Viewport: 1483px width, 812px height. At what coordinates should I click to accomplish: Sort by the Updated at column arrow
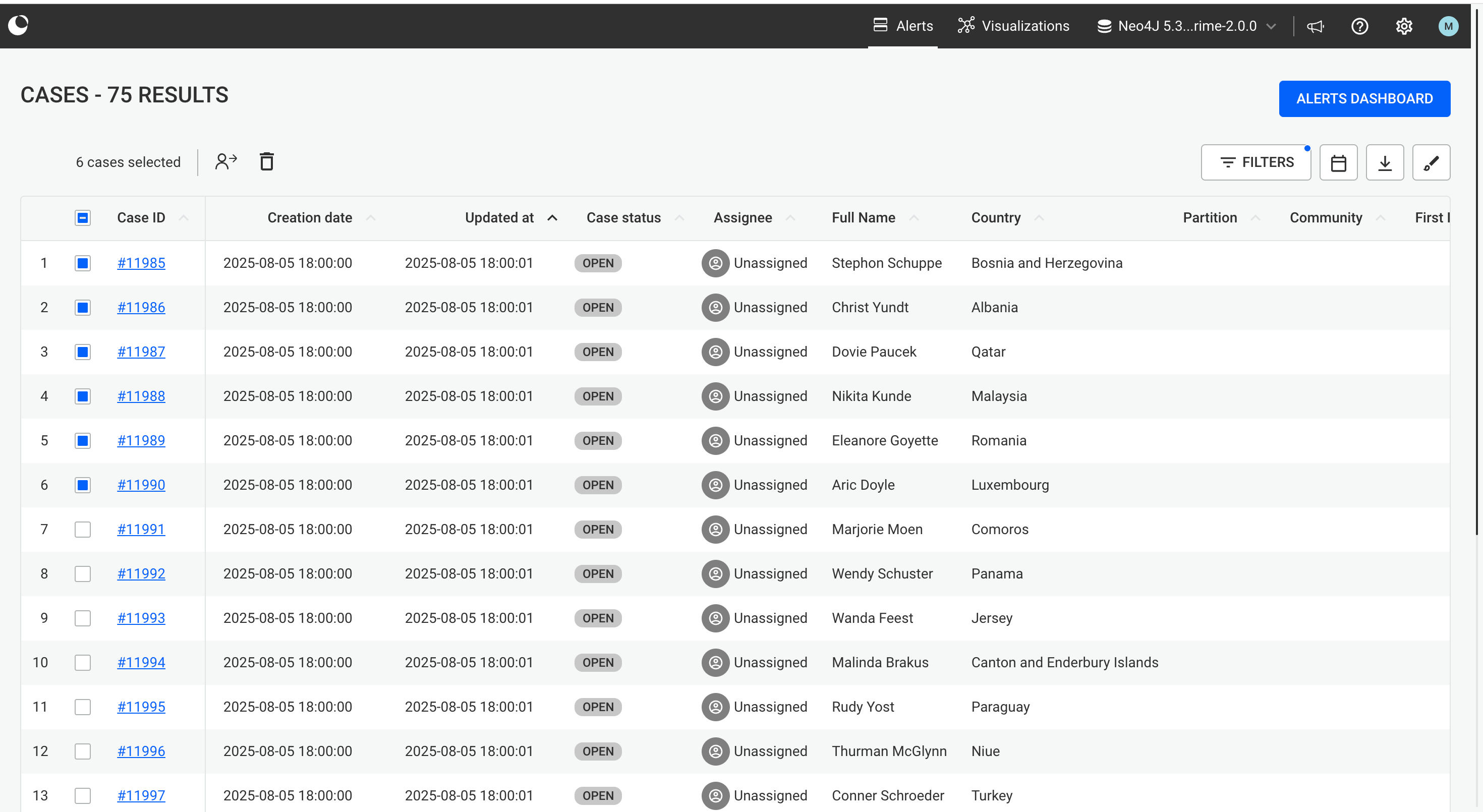(552, 218)
